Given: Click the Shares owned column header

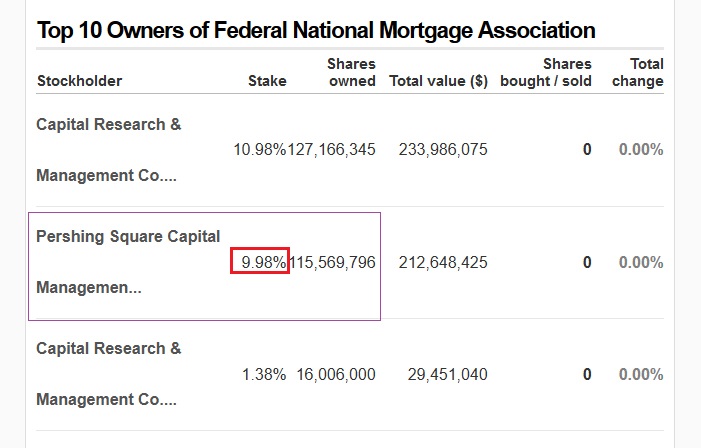Looking at the screenshot, I should (x=351, y=72).
